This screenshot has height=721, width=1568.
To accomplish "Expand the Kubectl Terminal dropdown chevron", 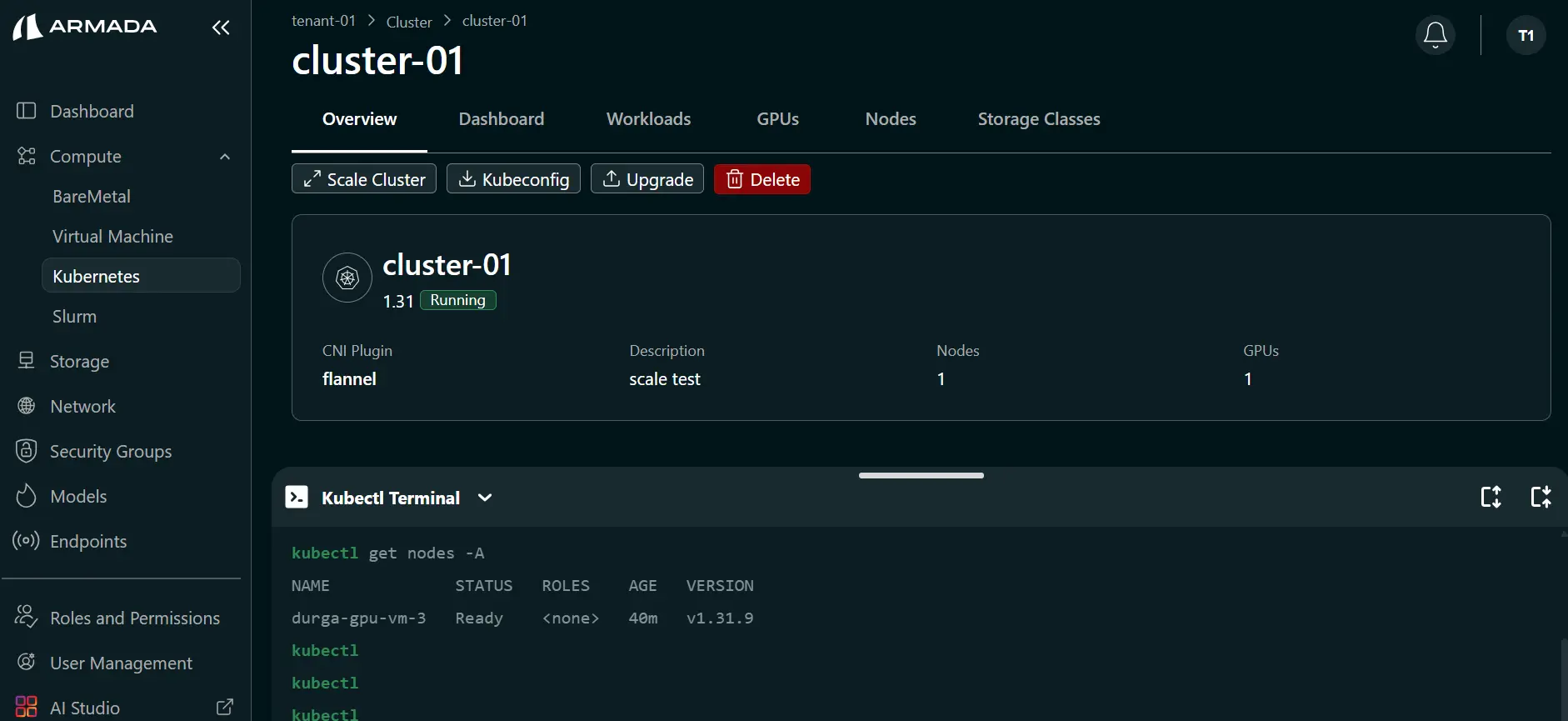I will pos(485,498).
